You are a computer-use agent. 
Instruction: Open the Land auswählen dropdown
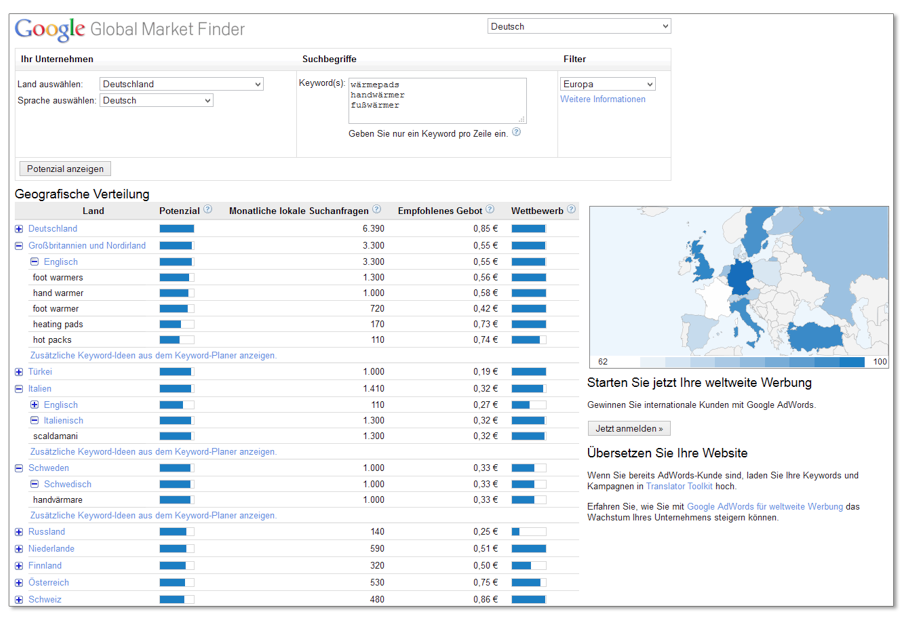(x=181, y=84)
